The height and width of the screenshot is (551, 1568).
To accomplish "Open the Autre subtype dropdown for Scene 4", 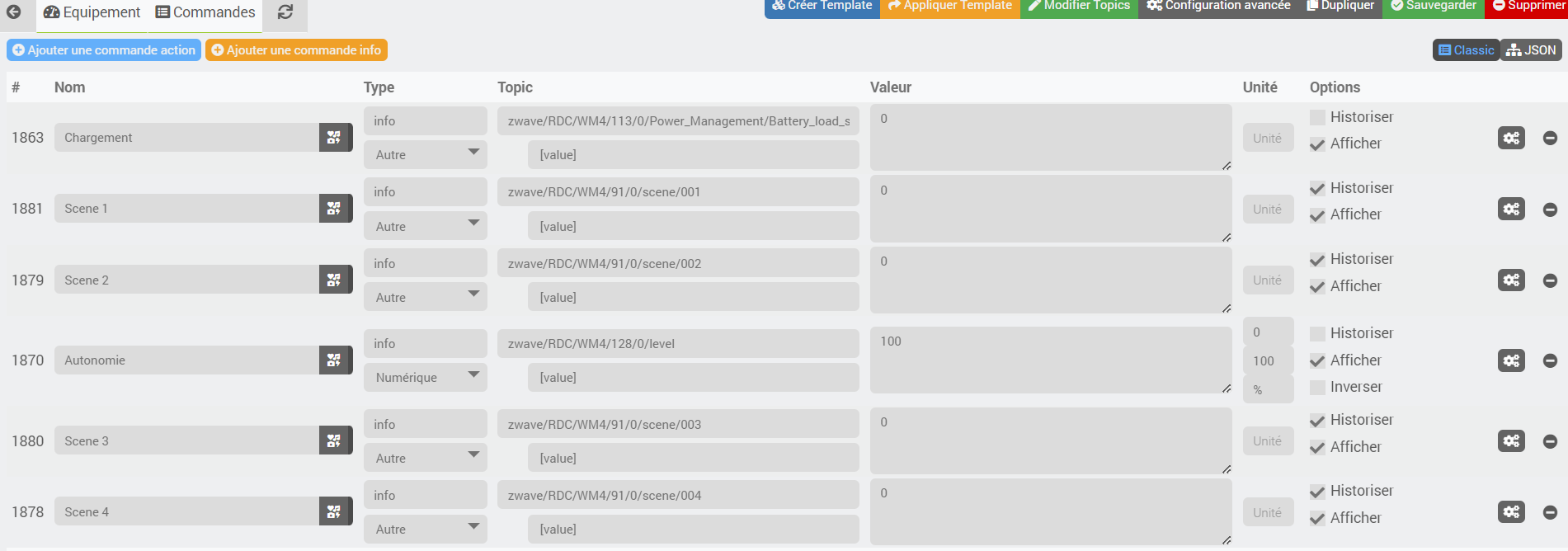I will click(426, 529).
